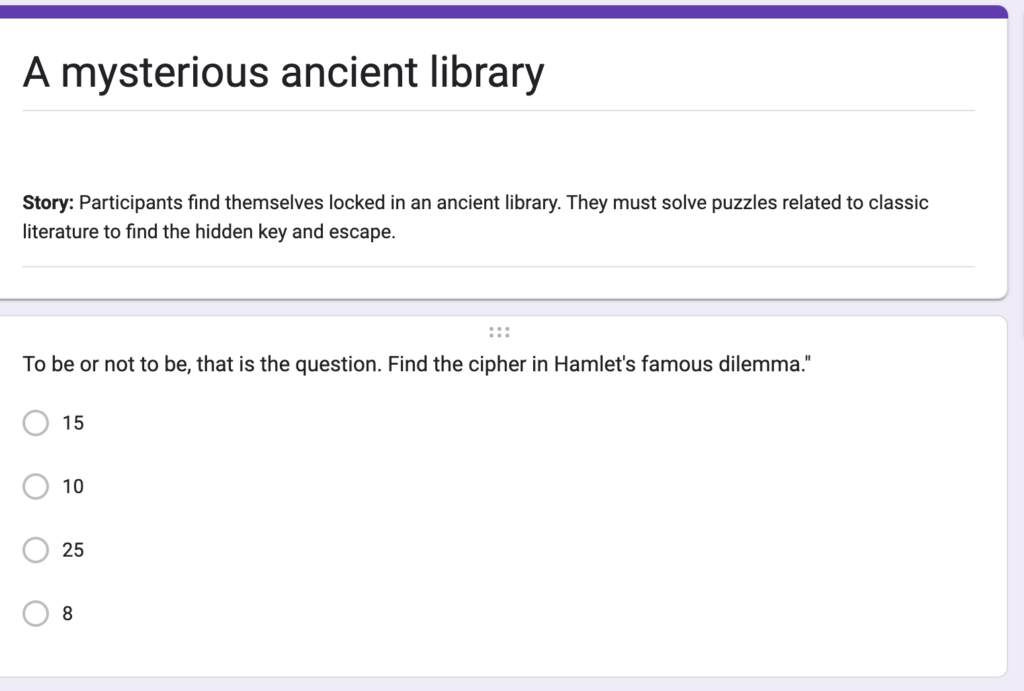
Task: Select the radio button for 15
Action: click(35, 423)
